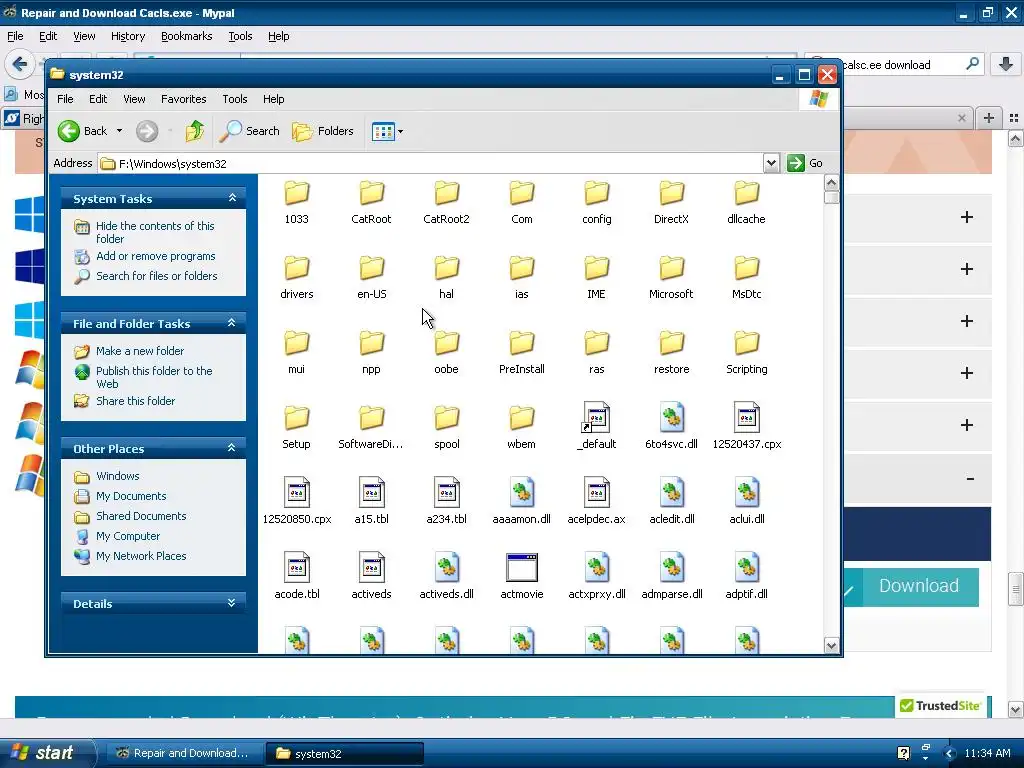Open My Network Places link

[141, 556]
